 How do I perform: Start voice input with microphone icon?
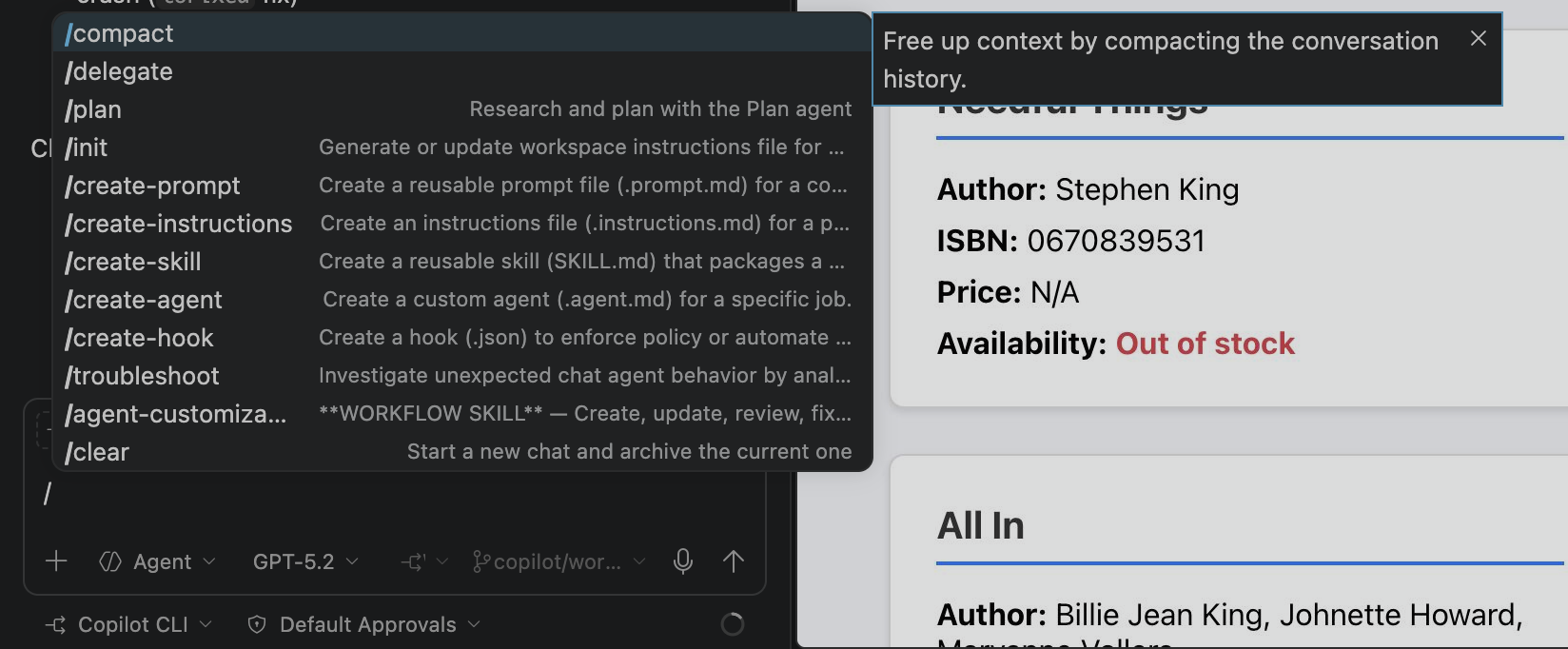683,561
